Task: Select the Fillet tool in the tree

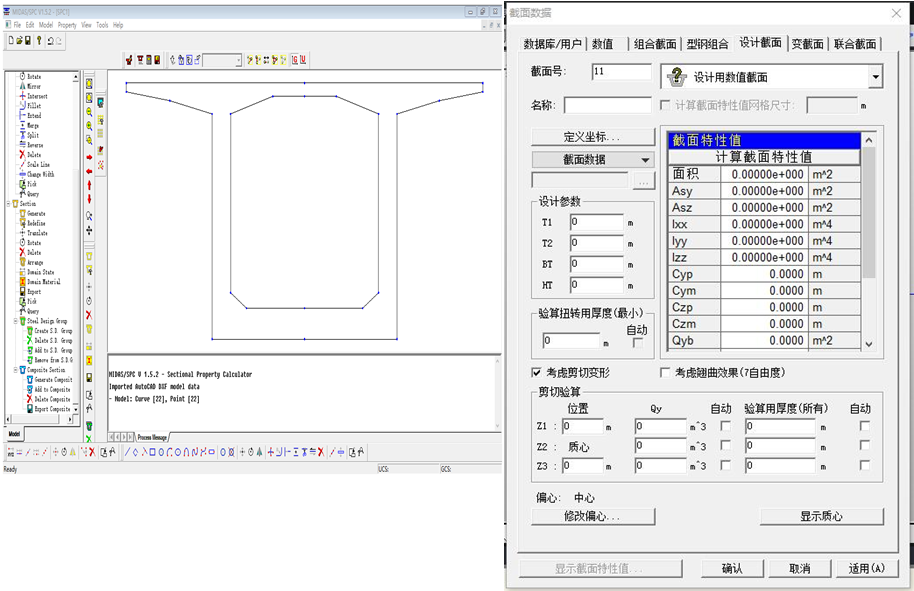Action: (x=35, y=105)
